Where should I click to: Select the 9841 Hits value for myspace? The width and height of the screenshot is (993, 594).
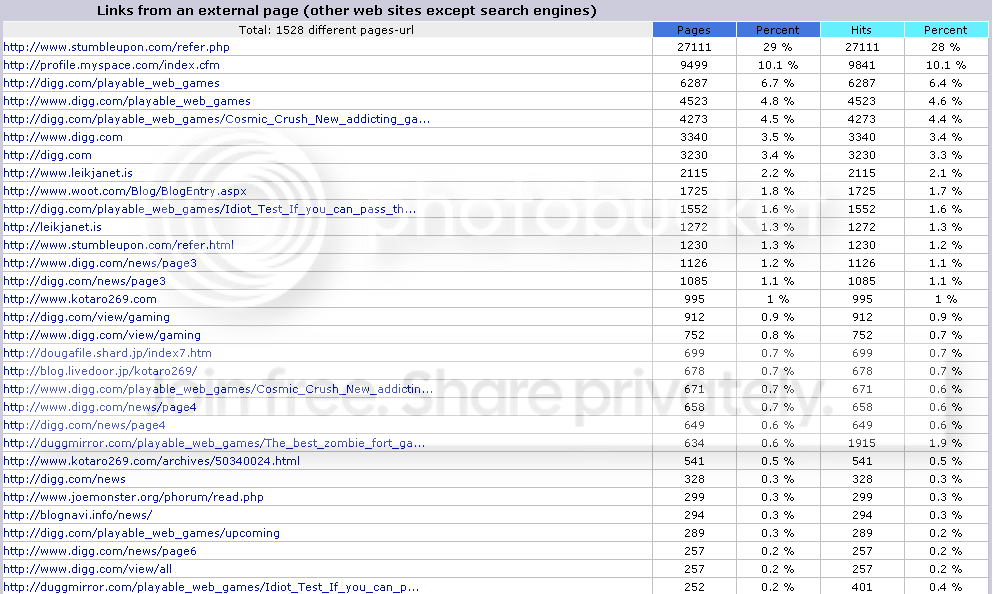862,65
